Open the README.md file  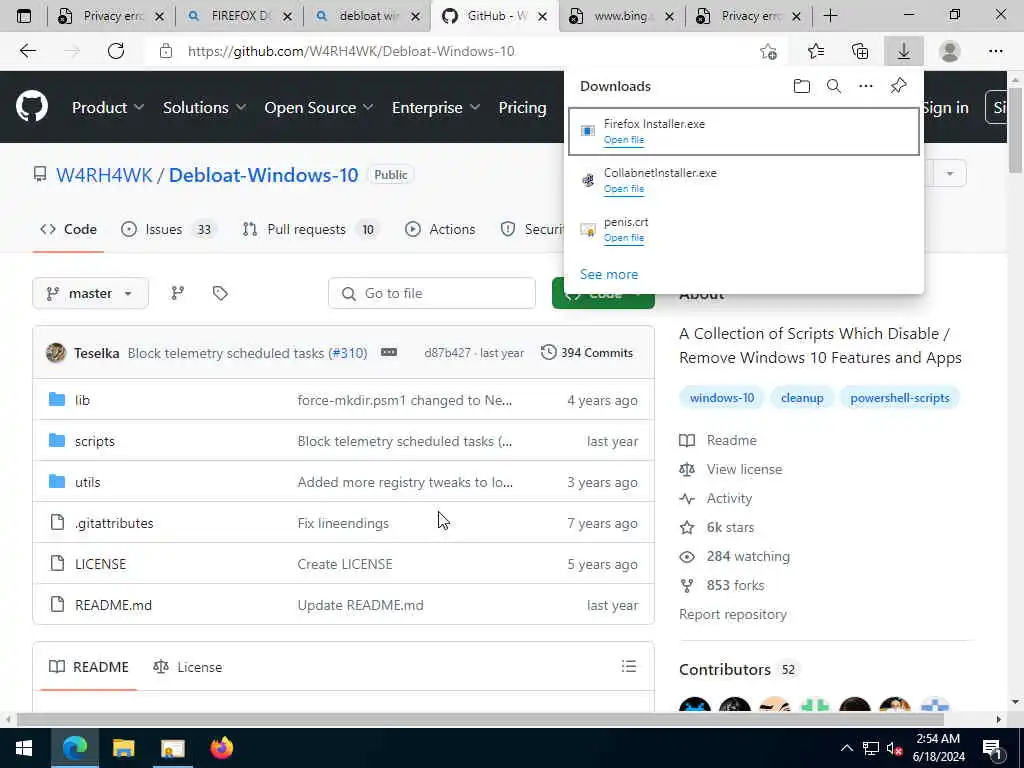click(x=113, y=605)
